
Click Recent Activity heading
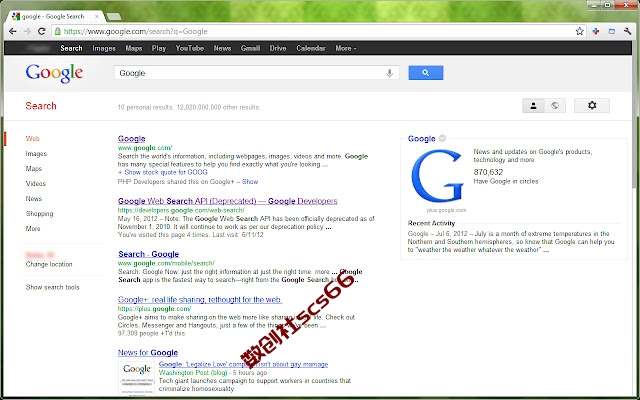[x=431, y=223]
